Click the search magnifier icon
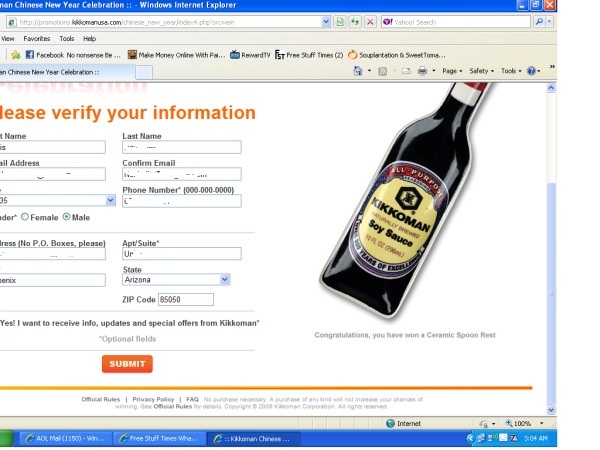This screenshot has width=600, height=450. [539, 21]
